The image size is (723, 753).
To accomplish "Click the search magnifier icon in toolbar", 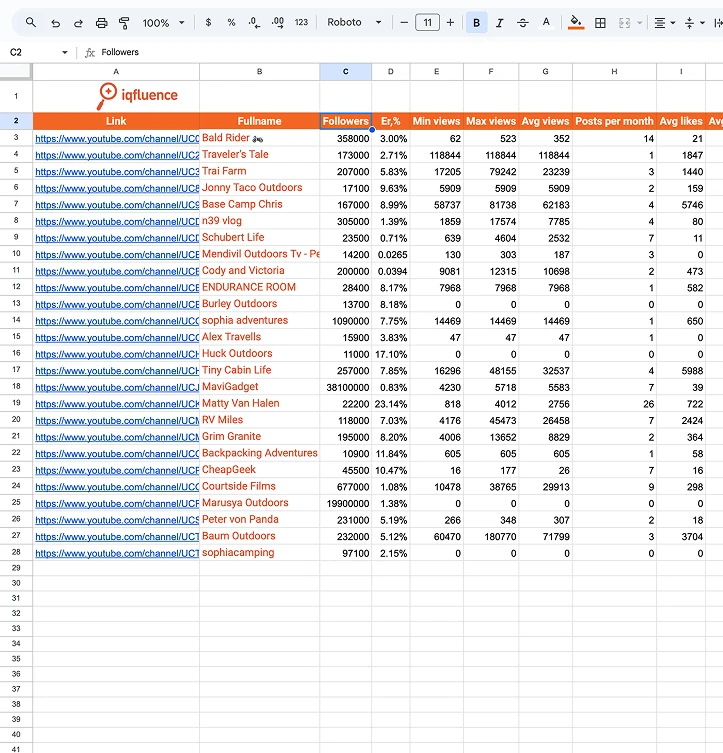I will pyautogui.click(x=31, y=23).
